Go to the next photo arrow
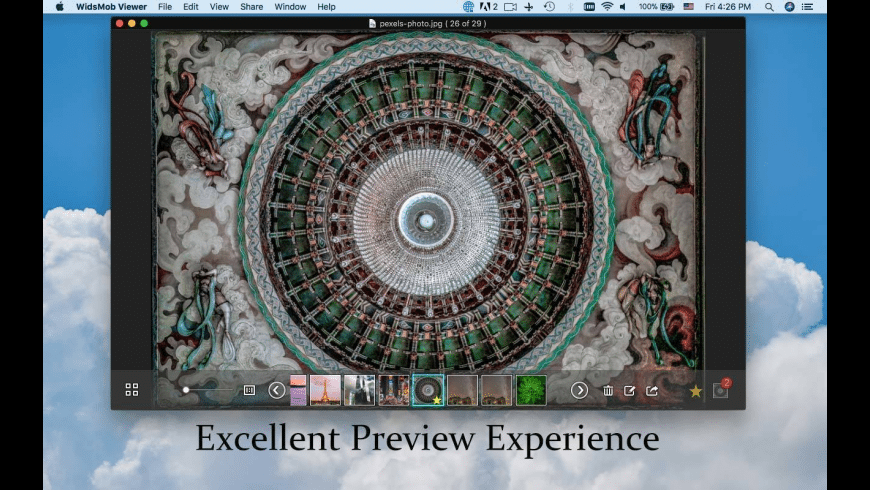The height and width of the screenshot is (490, 870). (x=579, y=390)
